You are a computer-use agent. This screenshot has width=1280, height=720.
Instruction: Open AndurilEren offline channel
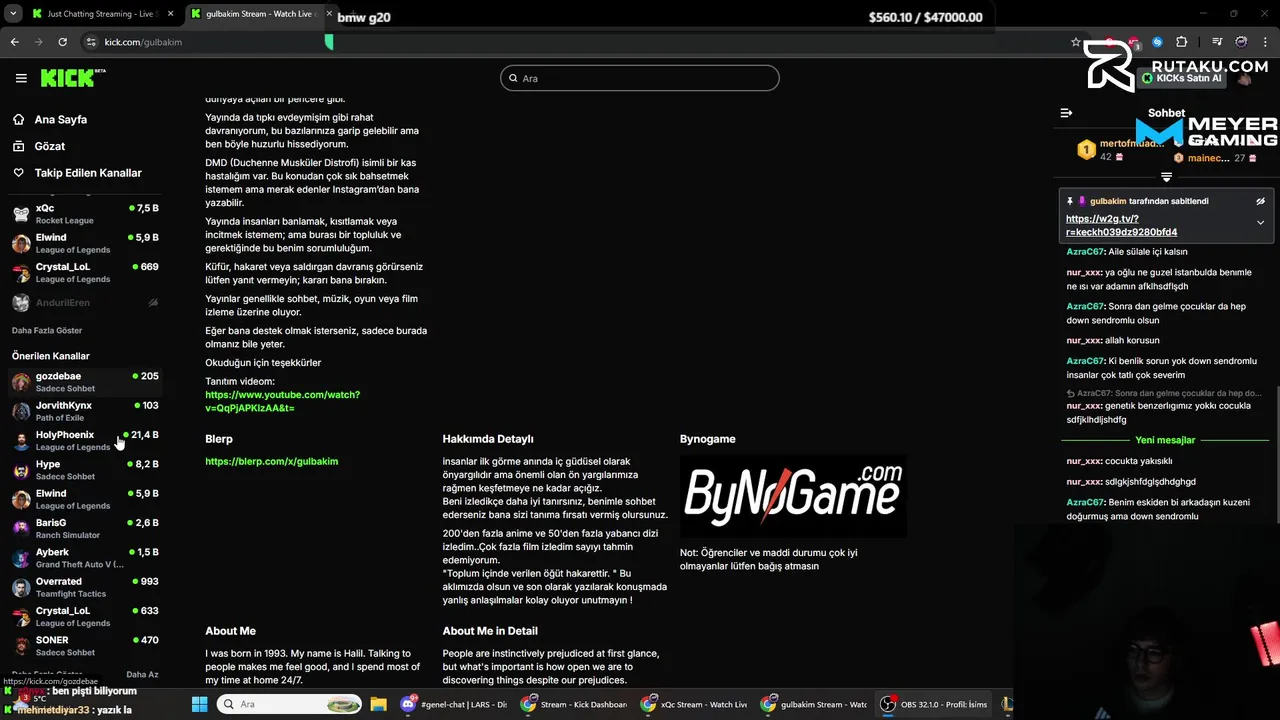[x=85, y=302]
